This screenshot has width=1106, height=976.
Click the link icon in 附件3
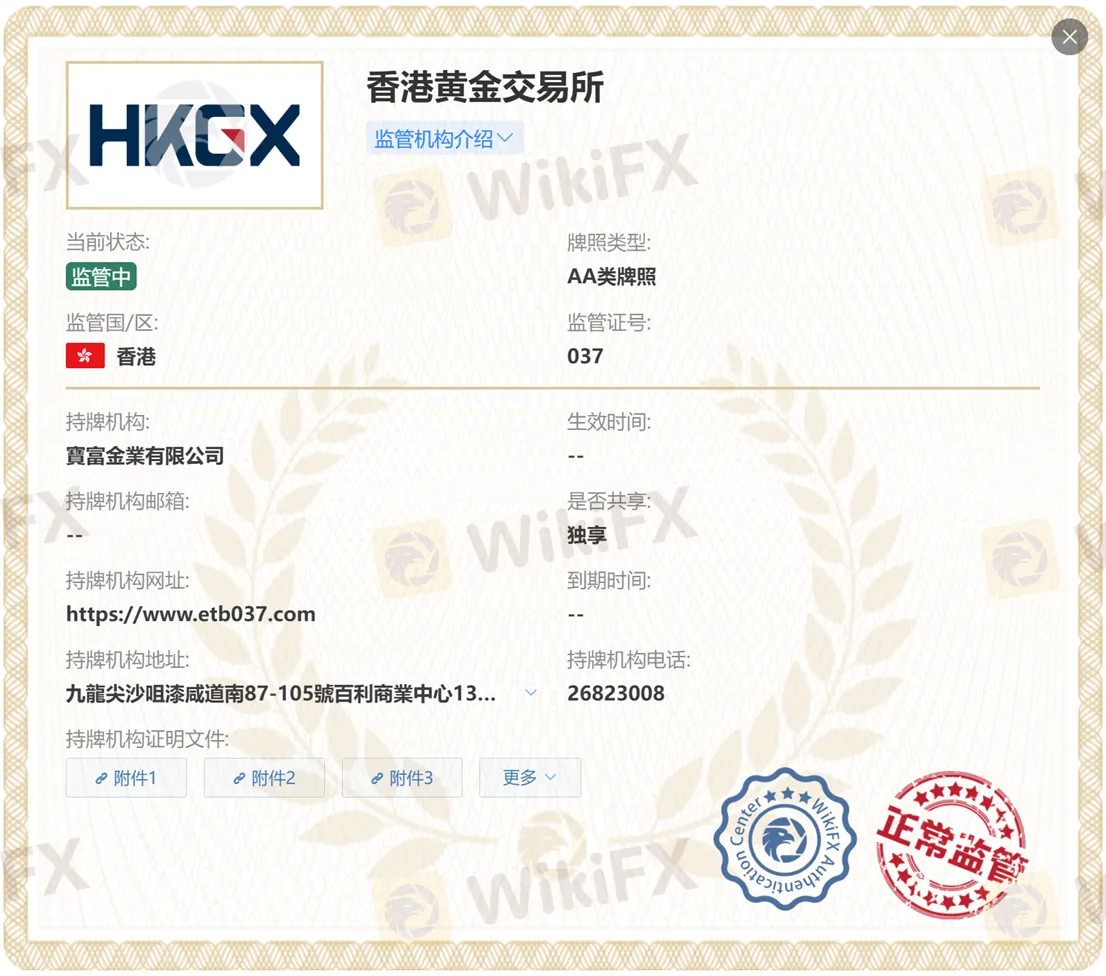[x=377, y=779]
